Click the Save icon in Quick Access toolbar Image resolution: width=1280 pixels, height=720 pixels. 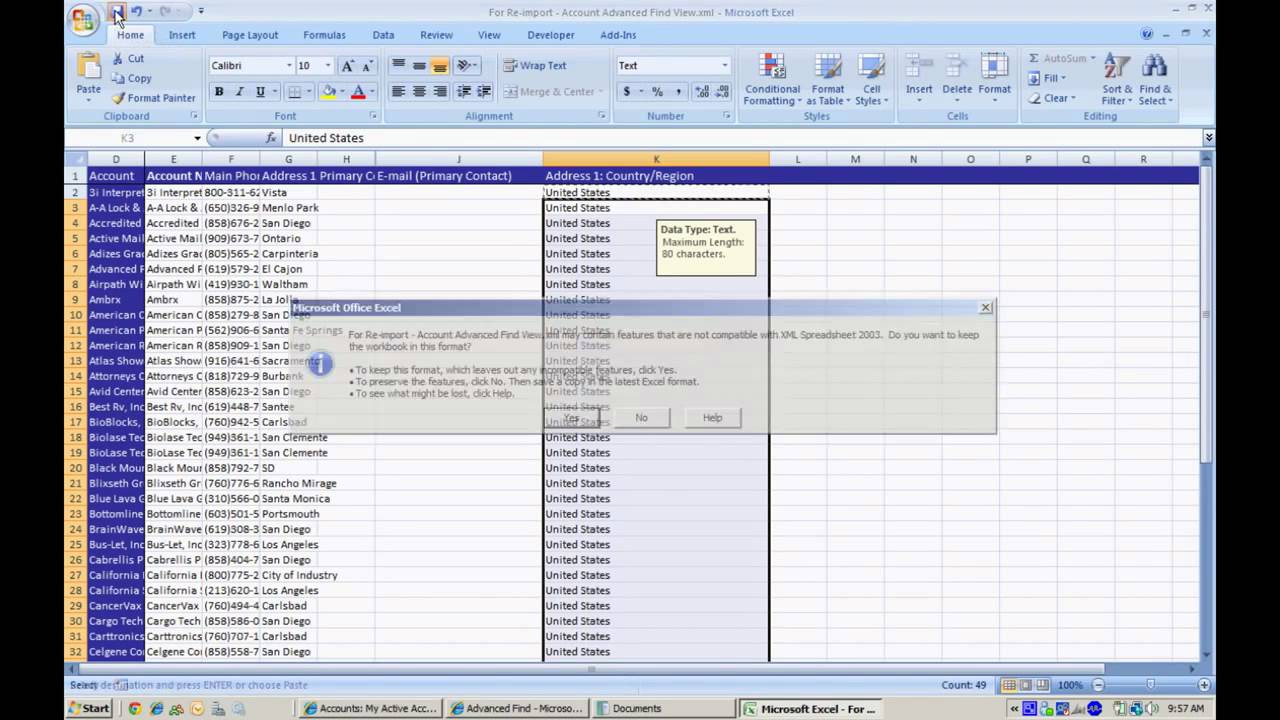click(118, 12)
